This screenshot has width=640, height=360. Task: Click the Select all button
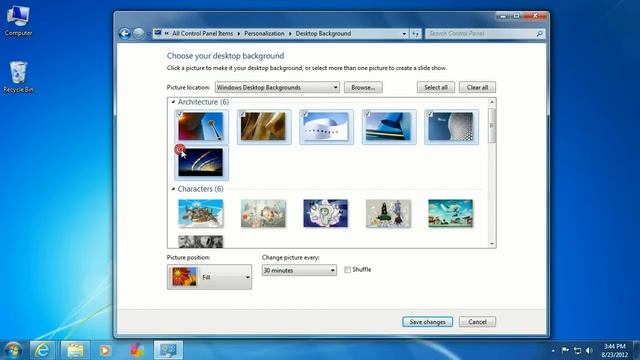(436, 87)
